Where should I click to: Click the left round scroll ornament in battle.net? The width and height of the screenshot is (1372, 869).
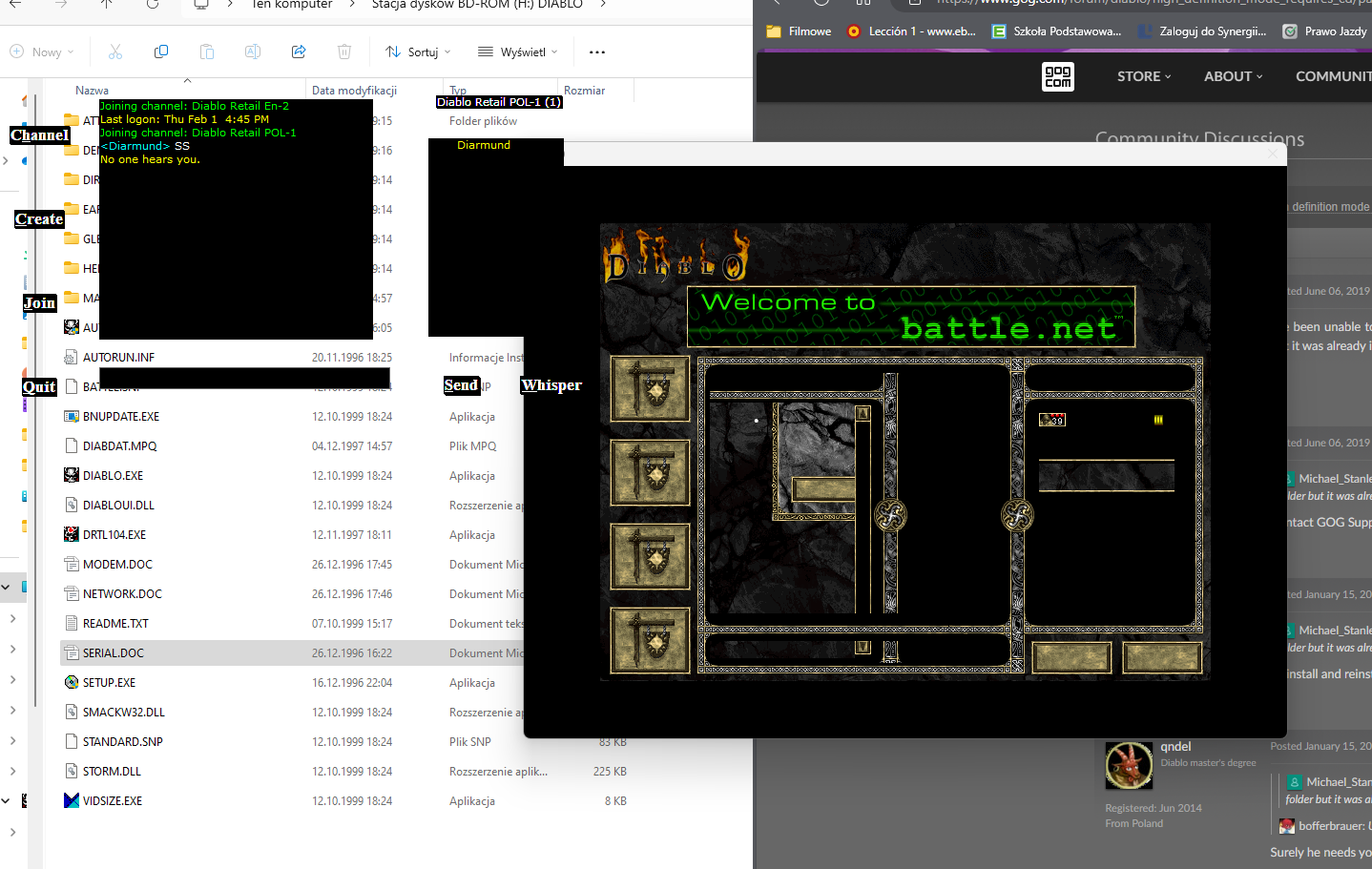[x=890, y=515]
